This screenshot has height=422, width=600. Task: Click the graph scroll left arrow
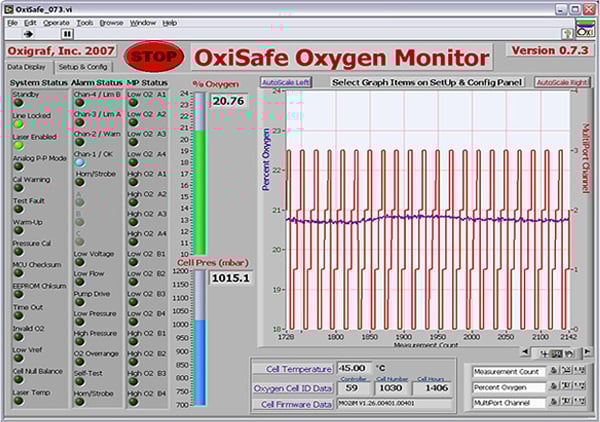(x=527, y=353)
